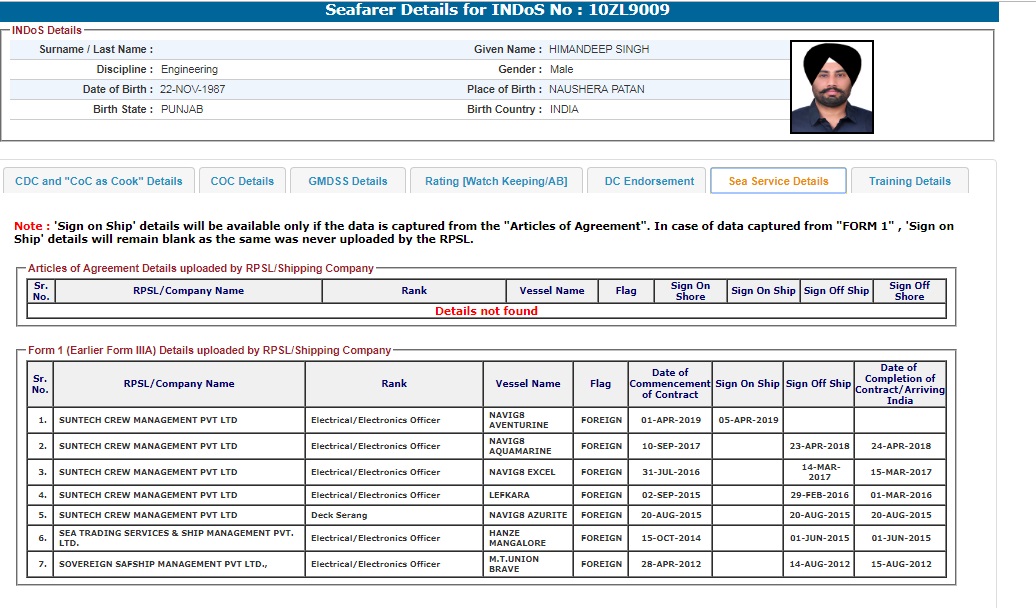Screen dimensions: 1036x608
Task: Click the Vessel Name header in Form 1 table
Action: coord(528,384)
